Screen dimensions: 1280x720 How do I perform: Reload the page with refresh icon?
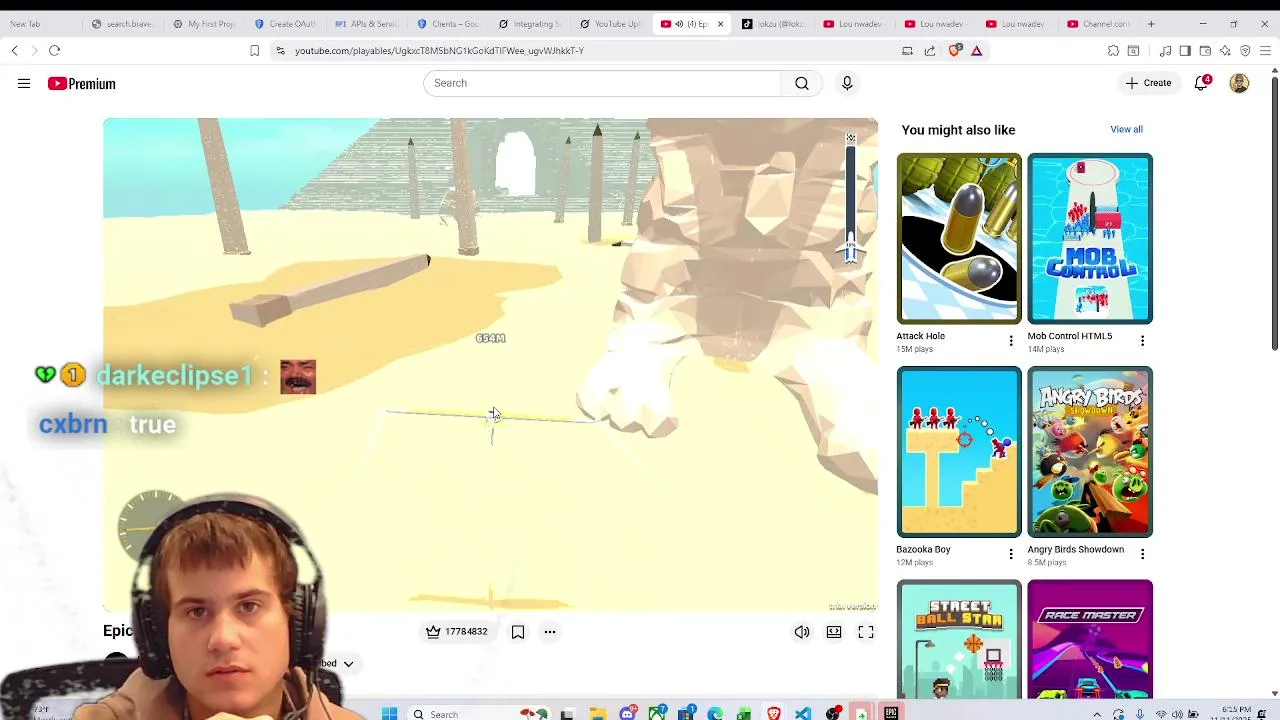tap(55, 50)
